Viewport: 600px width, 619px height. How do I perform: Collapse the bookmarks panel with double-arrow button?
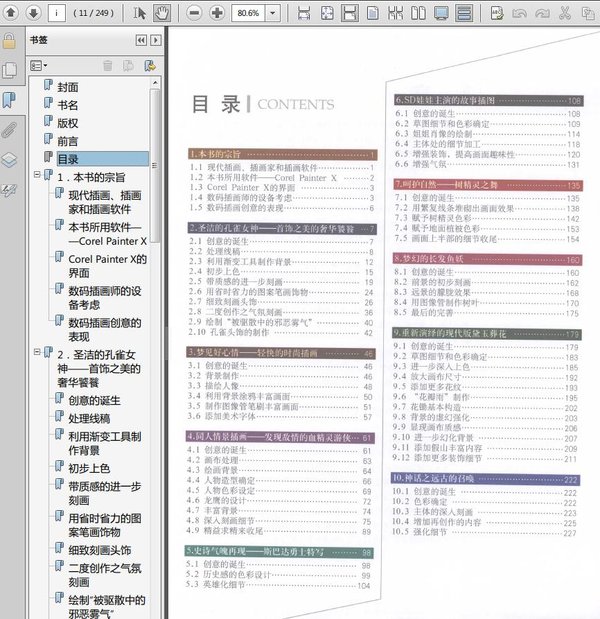coord(140,40)
